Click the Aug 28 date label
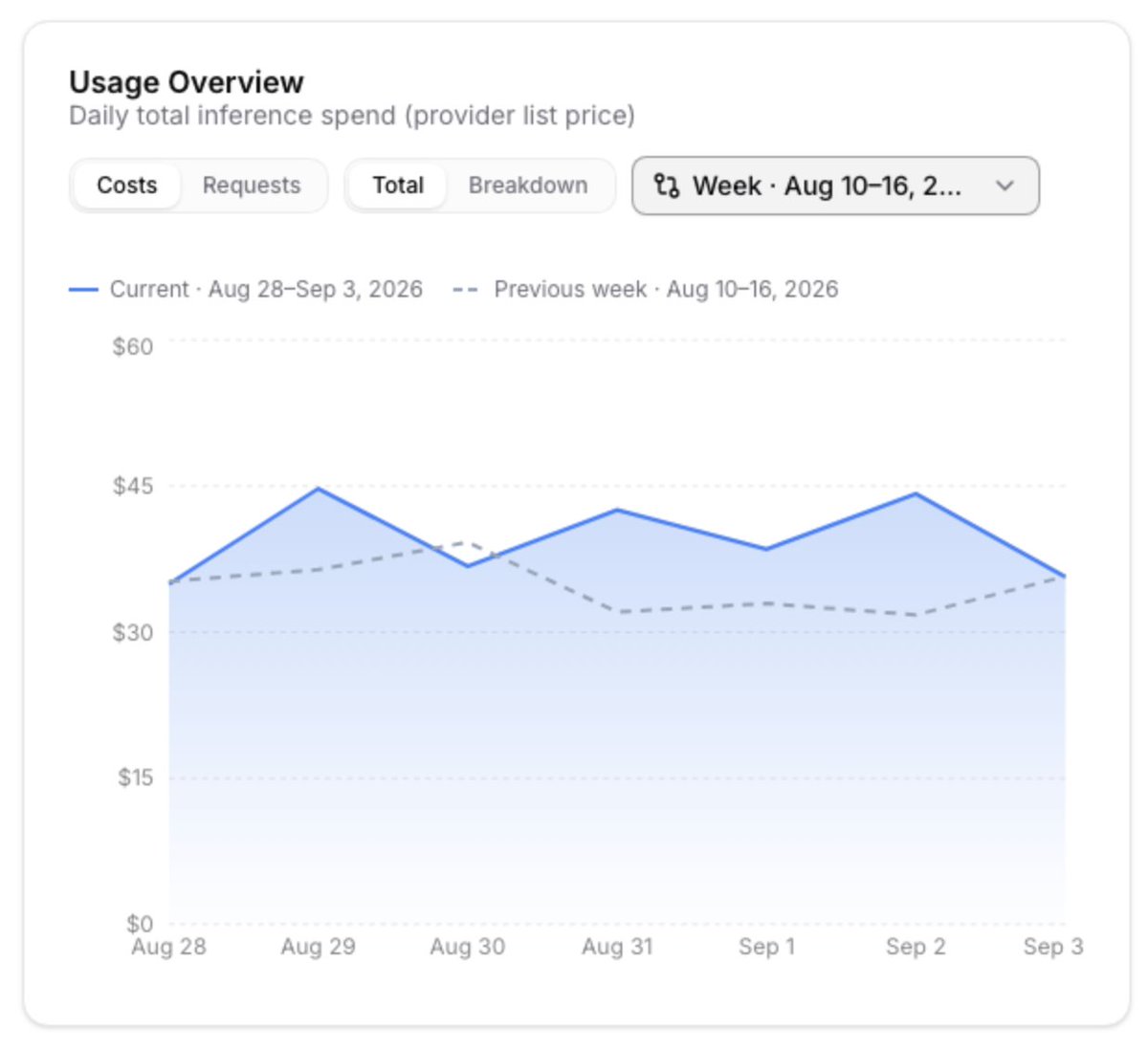 168,947
